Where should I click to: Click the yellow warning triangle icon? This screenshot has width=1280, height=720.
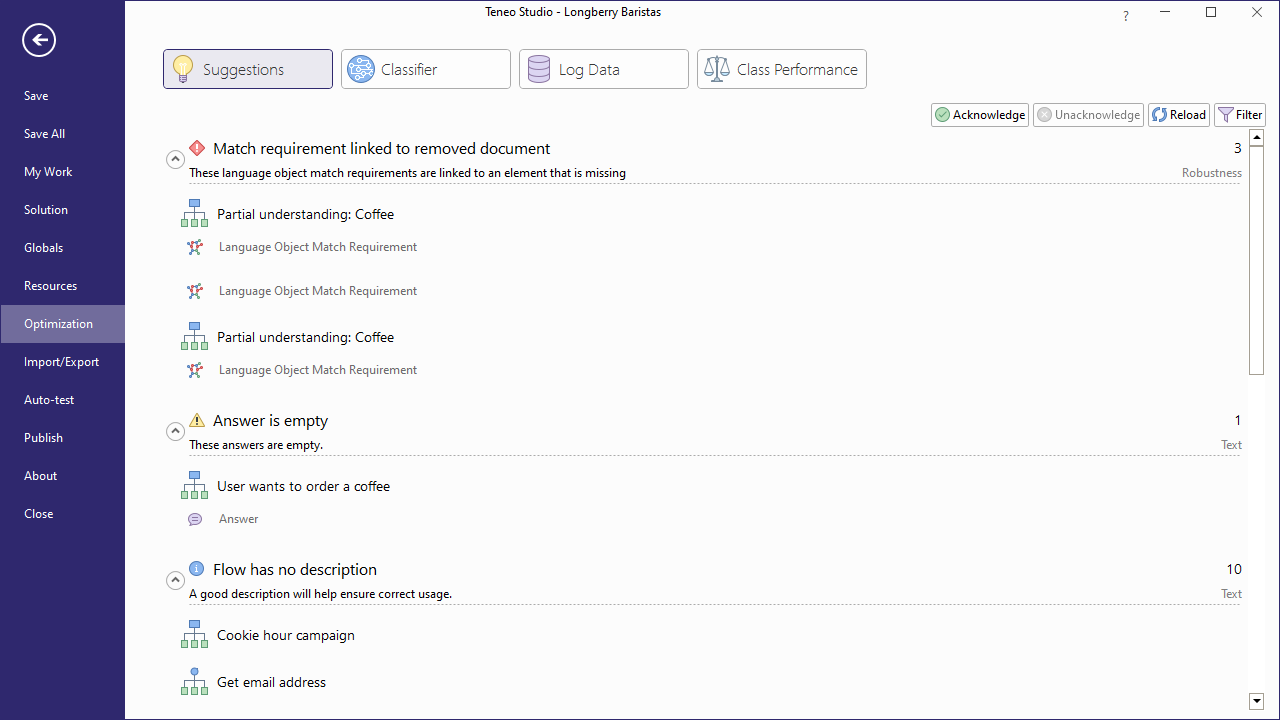197,421
